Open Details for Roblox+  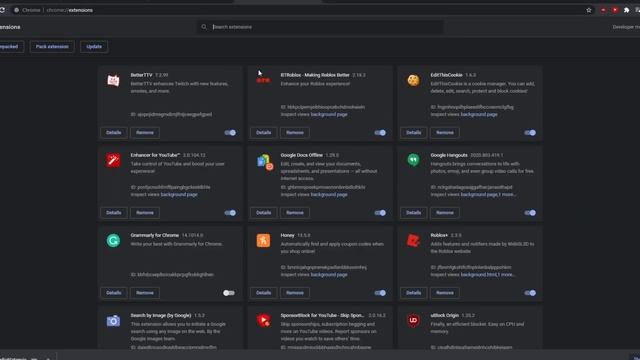[x=413, y=293]
